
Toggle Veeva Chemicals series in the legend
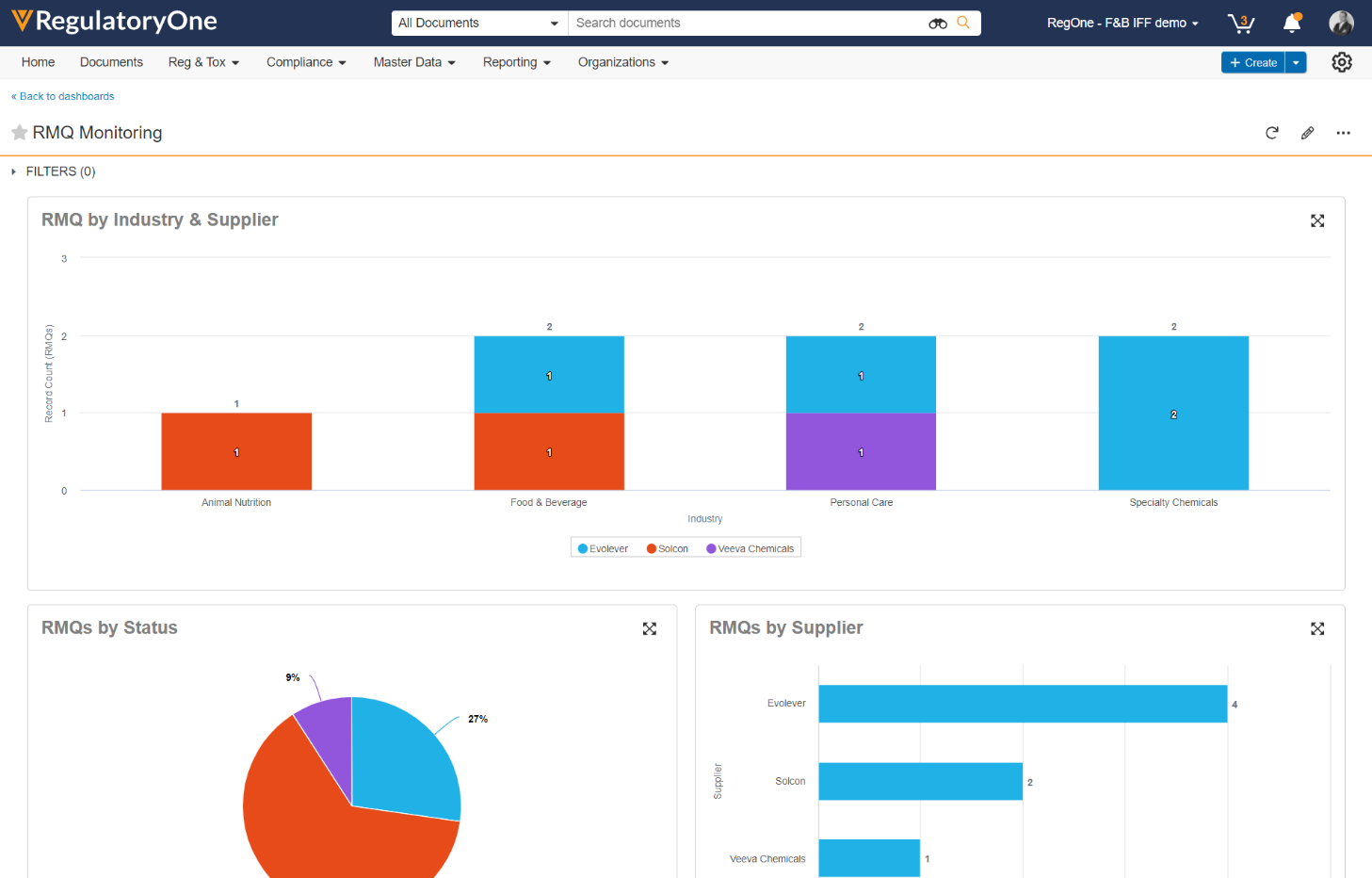[751, 548]
